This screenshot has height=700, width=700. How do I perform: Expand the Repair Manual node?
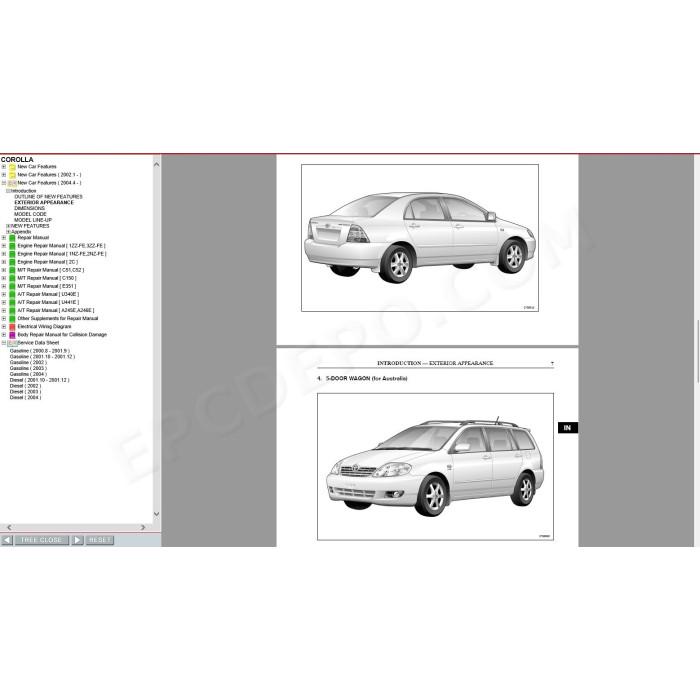tap(4, 238)
